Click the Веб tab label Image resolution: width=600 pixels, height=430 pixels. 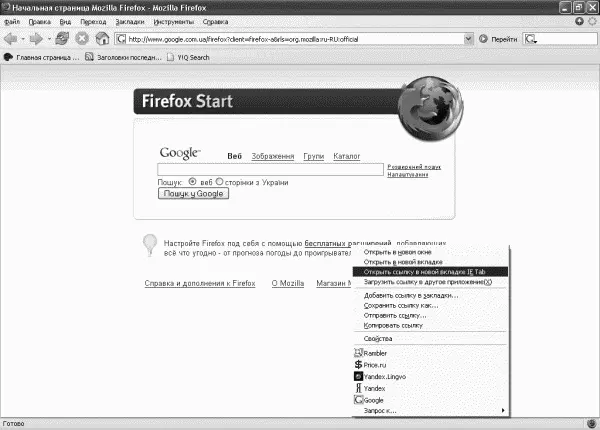tap(235, 156)
